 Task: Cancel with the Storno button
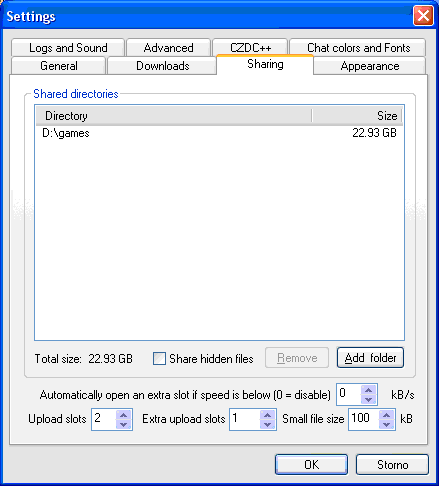click(x=392, y=464)
